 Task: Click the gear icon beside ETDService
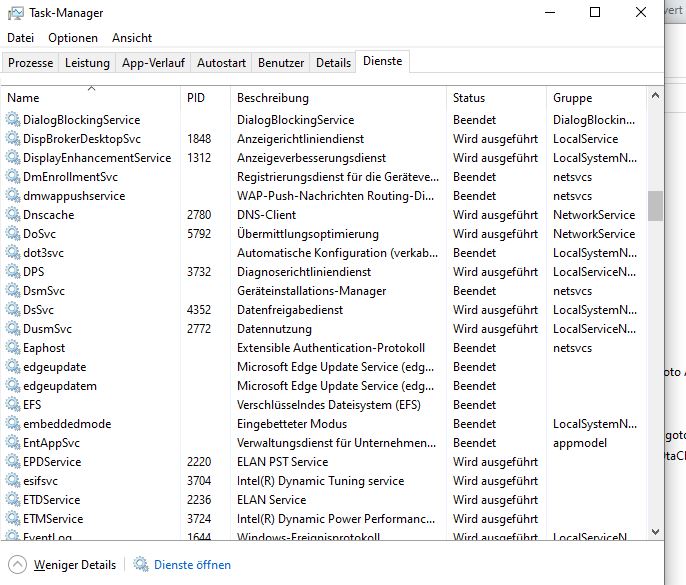[x=13, y=500]
